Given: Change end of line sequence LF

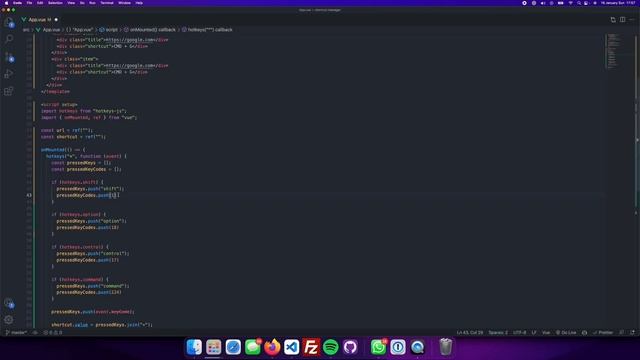Looking at the screenshot, I should coord(534,333).
